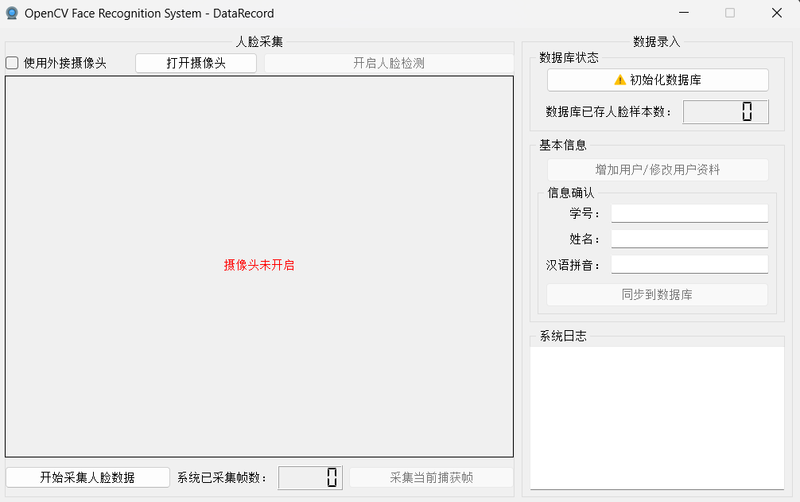Enable the 使用外接摄像头 checkbox
This screenshot has width=800, height=502.
click(x=12, y=63)
